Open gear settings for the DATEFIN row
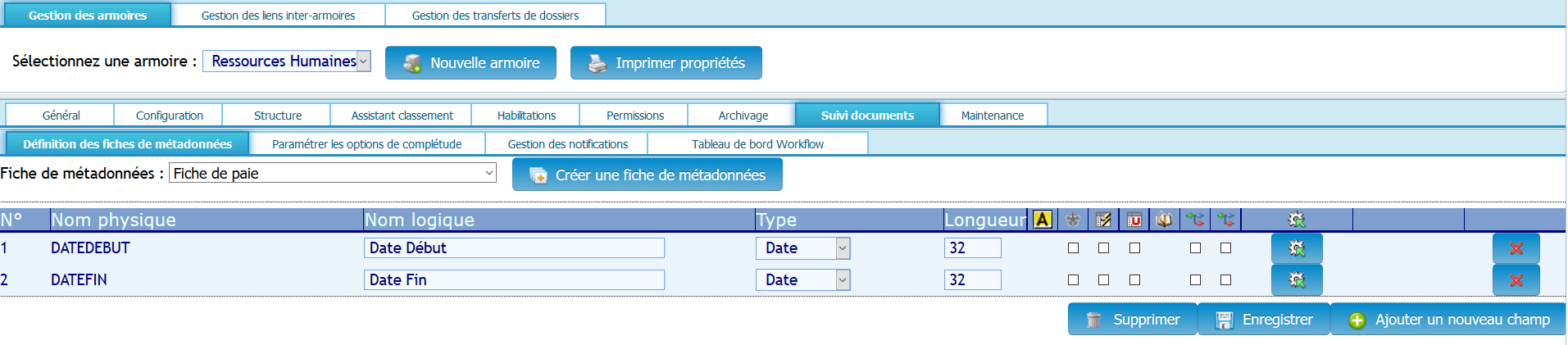Screen dimensions: 1568x345 point(1297,280)
